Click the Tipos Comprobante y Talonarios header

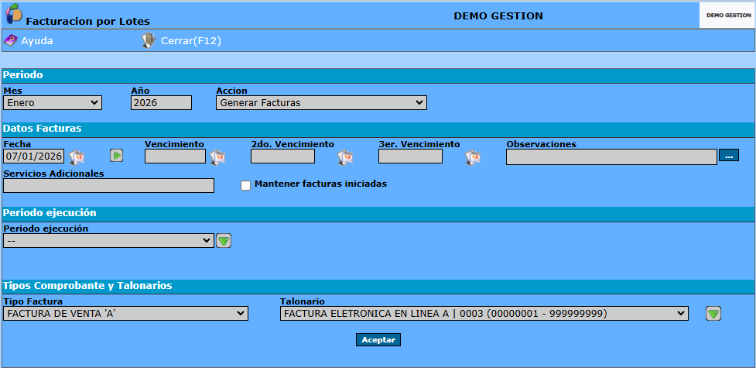[88, 286]
